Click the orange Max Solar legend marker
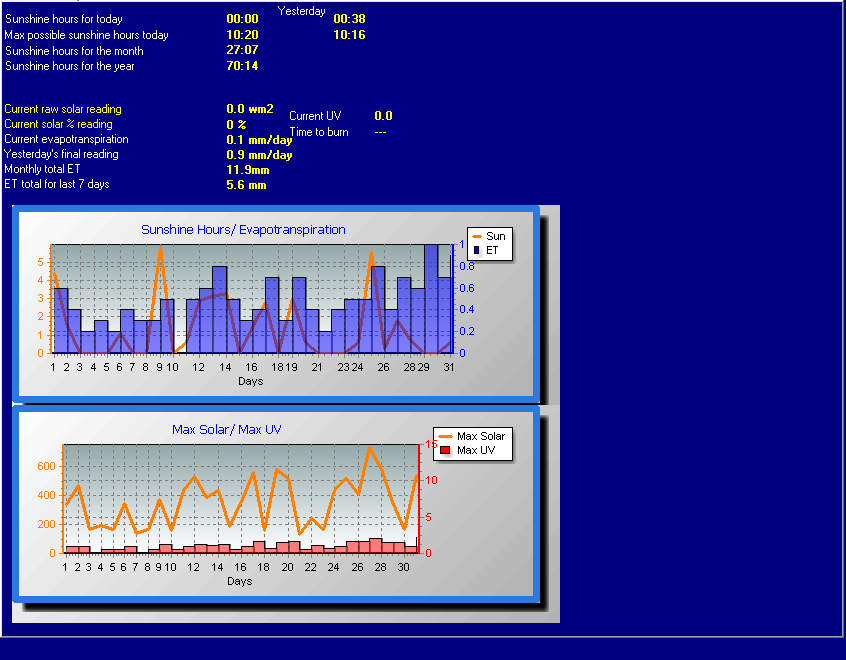This screenshot has height=660, width=846. pyautogui.click(x=445, y=436)
